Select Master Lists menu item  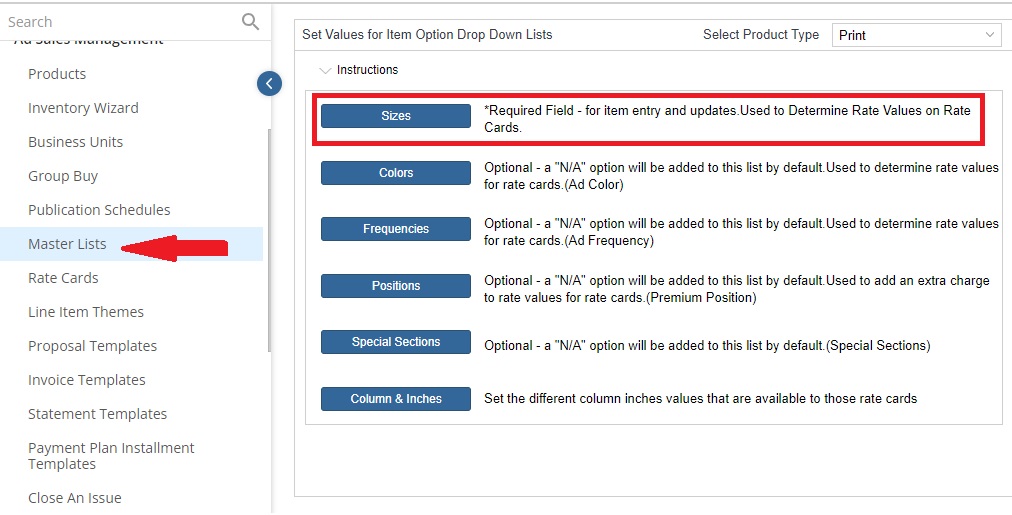point(67,244)
